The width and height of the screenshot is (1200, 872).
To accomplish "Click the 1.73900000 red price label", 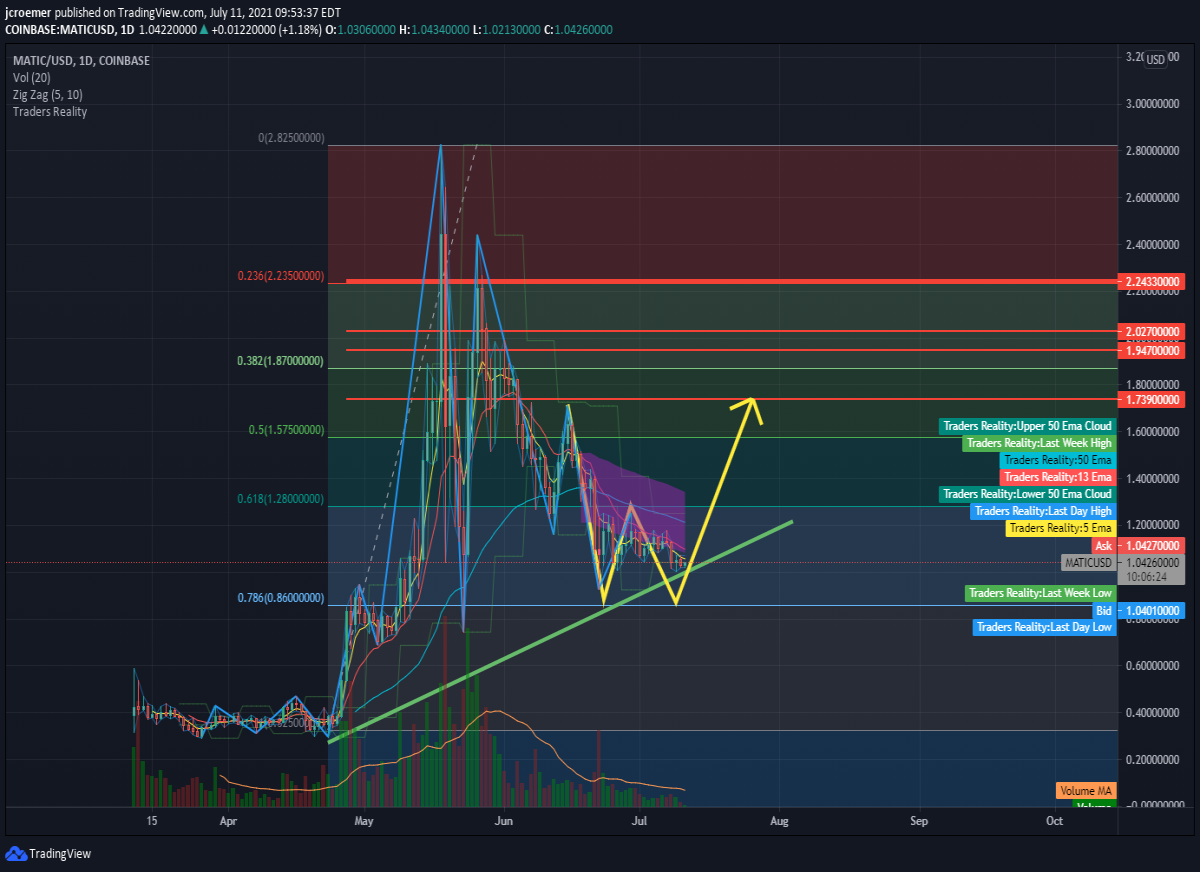I will [x=1153, y=399].
